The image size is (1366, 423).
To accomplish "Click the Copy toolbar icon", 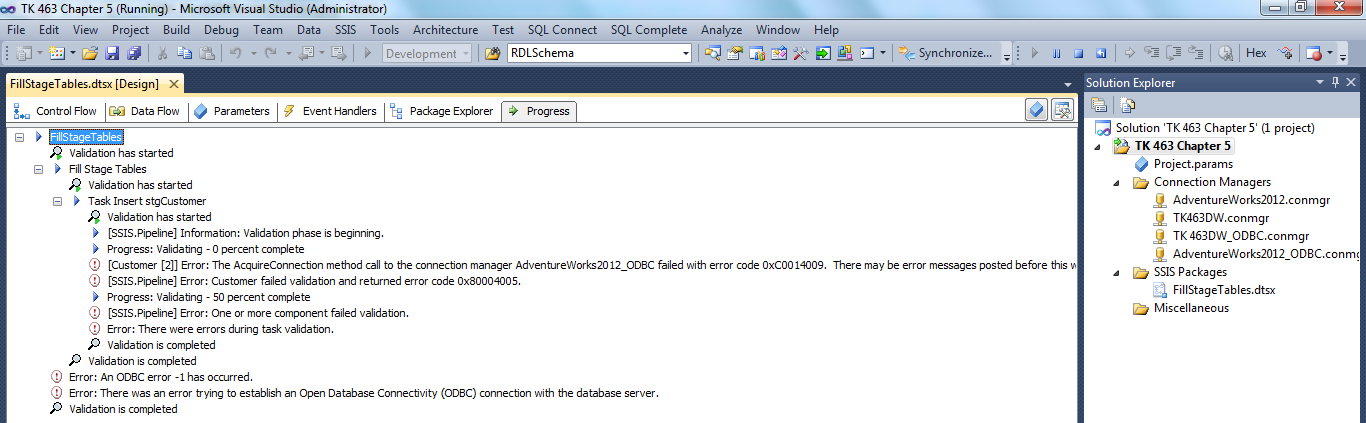I will coord(185,53).
